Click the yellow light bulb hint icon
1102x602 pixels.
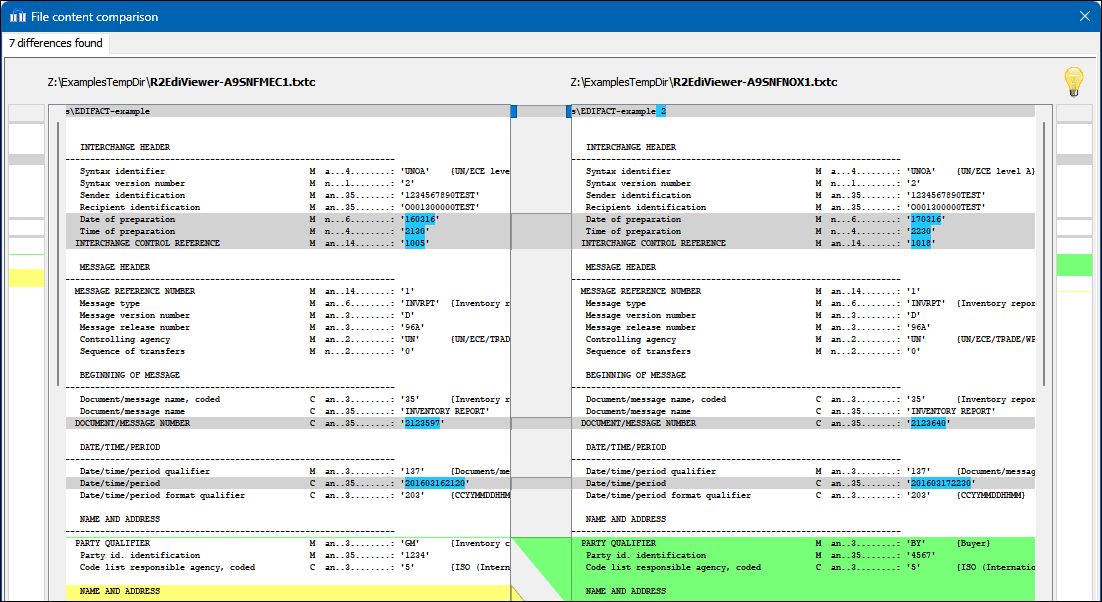[x=1073, y=81]
